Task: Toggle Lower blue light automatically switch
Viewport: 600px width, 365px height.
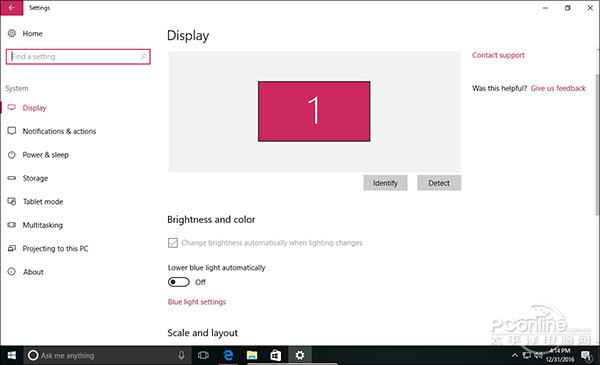Action: click(x=179, y=282)
